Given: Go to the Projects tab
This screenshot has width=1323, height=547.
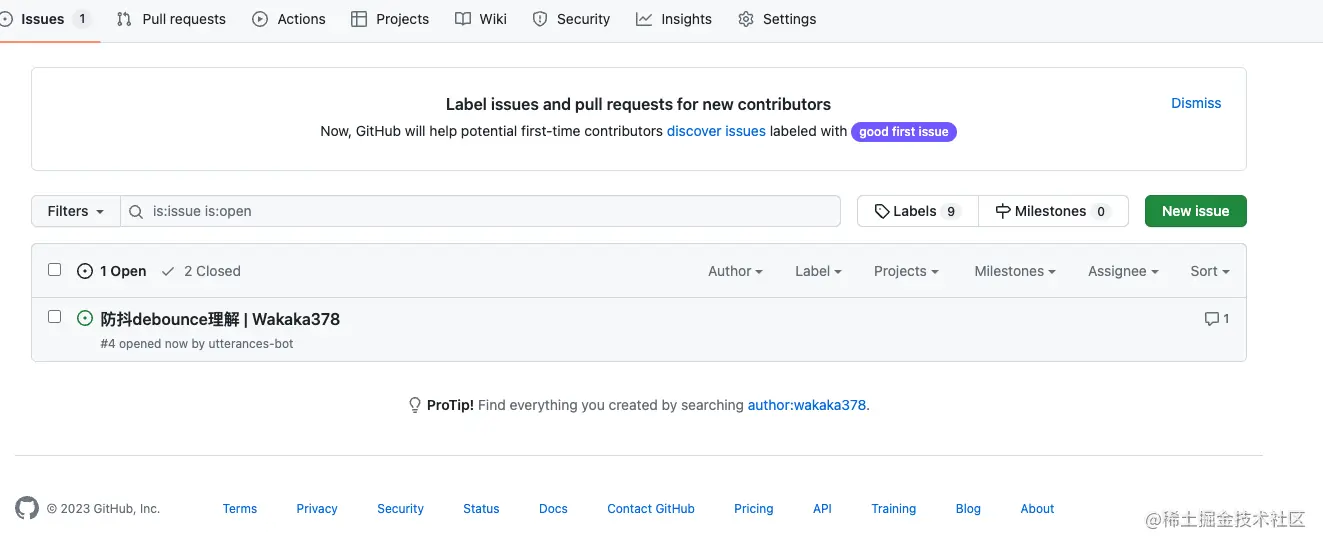Looking at the screenshot, I should pos(390,19).
